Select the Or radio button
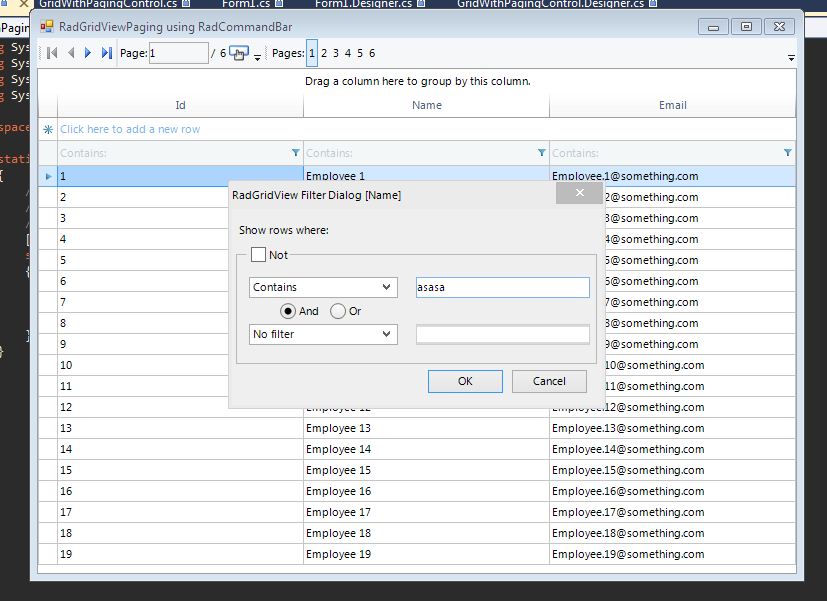 (338, 311)
